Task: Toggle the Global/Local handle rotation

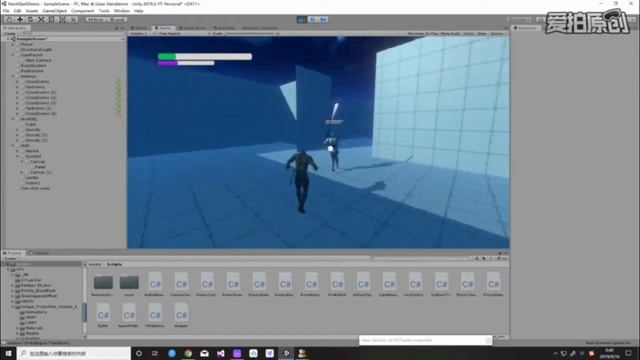Action: pos(117,19)
